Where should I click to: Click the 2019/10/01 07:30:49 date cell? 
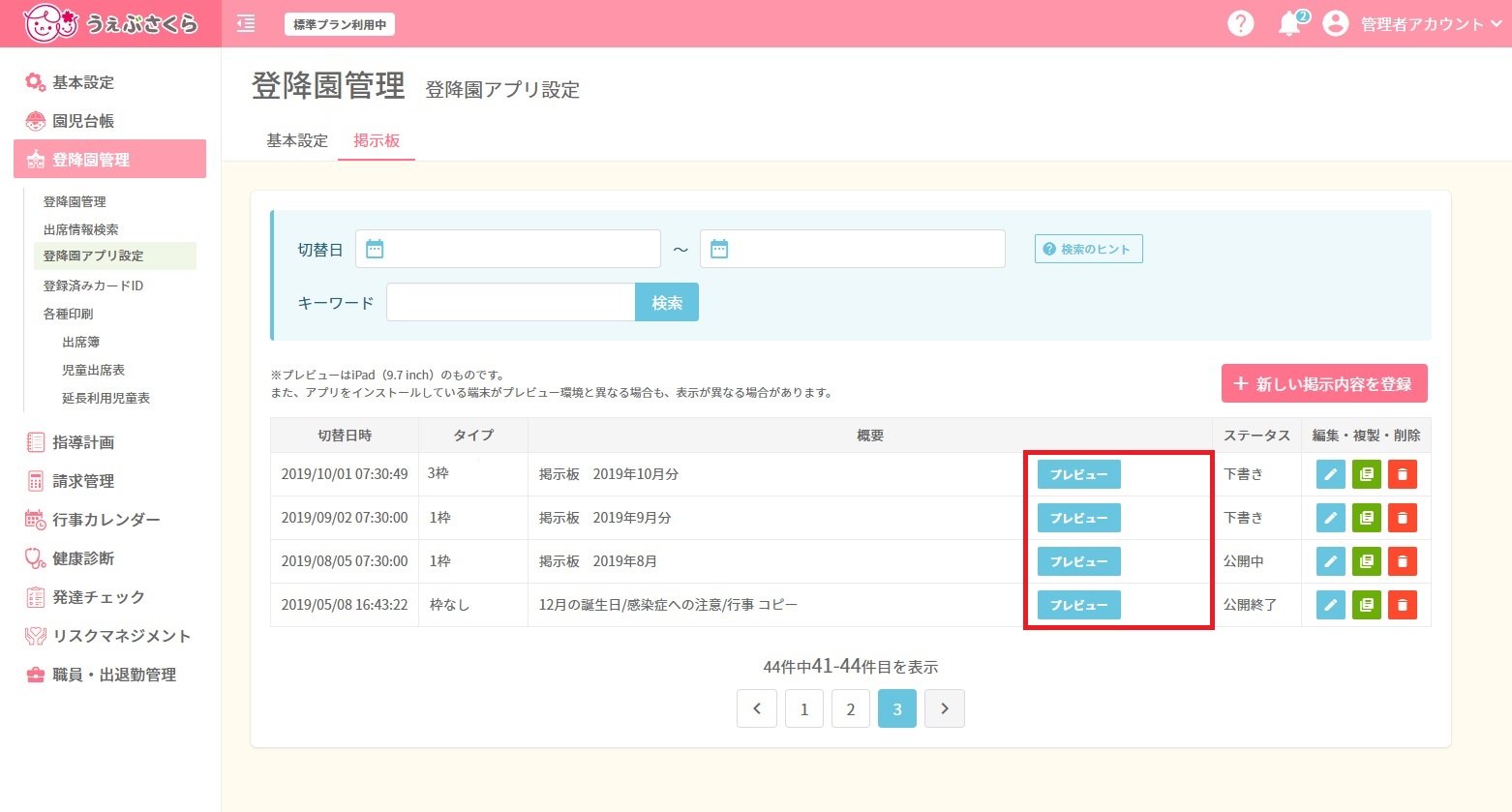point(345,474)
